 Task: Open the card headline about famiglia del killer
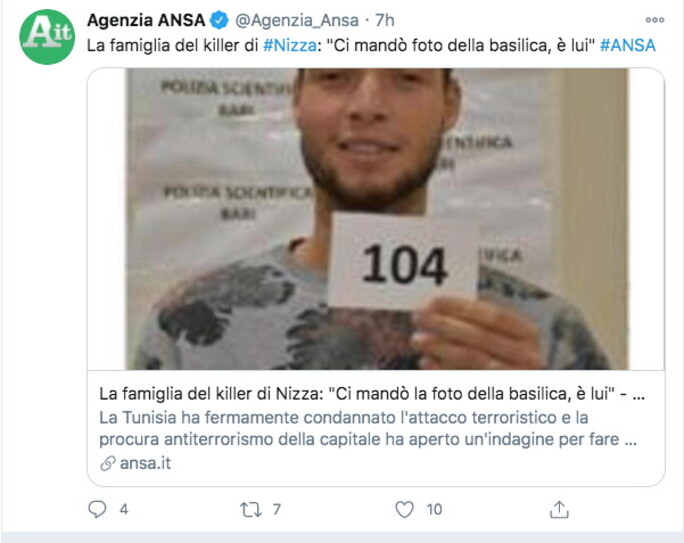point(372,394)
